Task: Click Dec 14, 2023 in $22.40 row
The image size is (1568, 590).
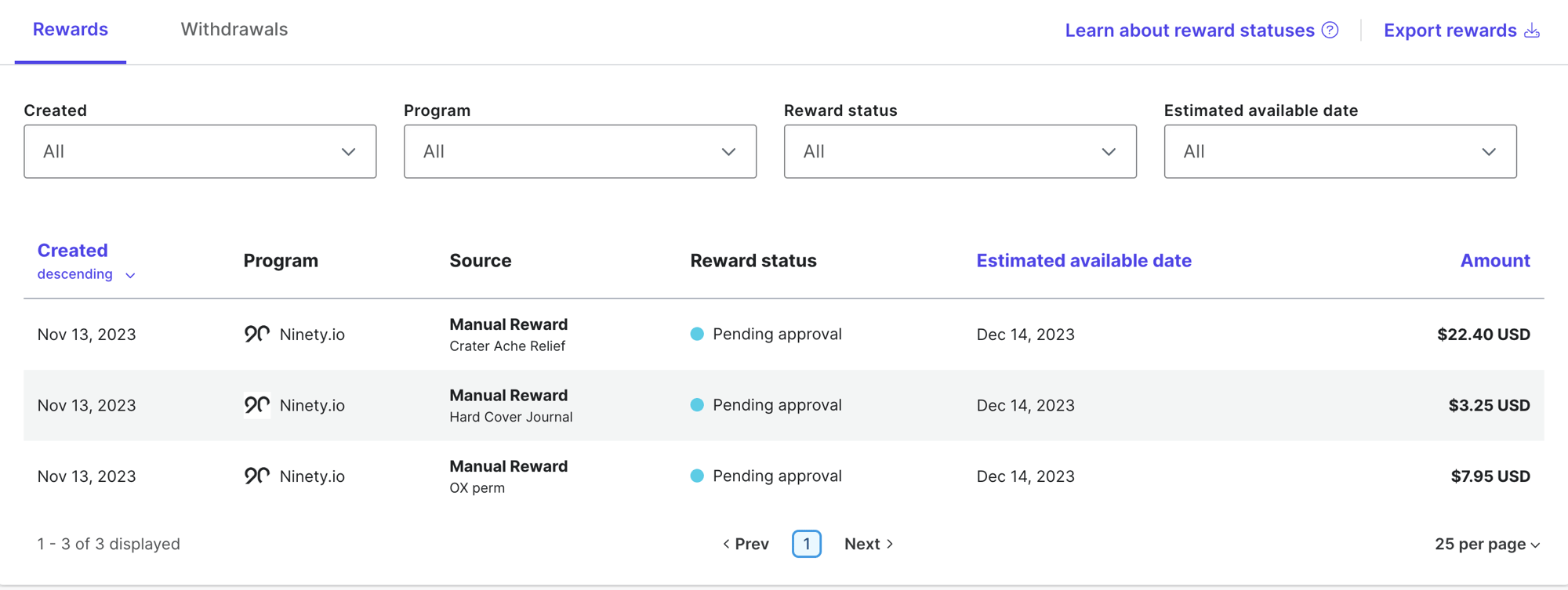Action: [1025, 335]
